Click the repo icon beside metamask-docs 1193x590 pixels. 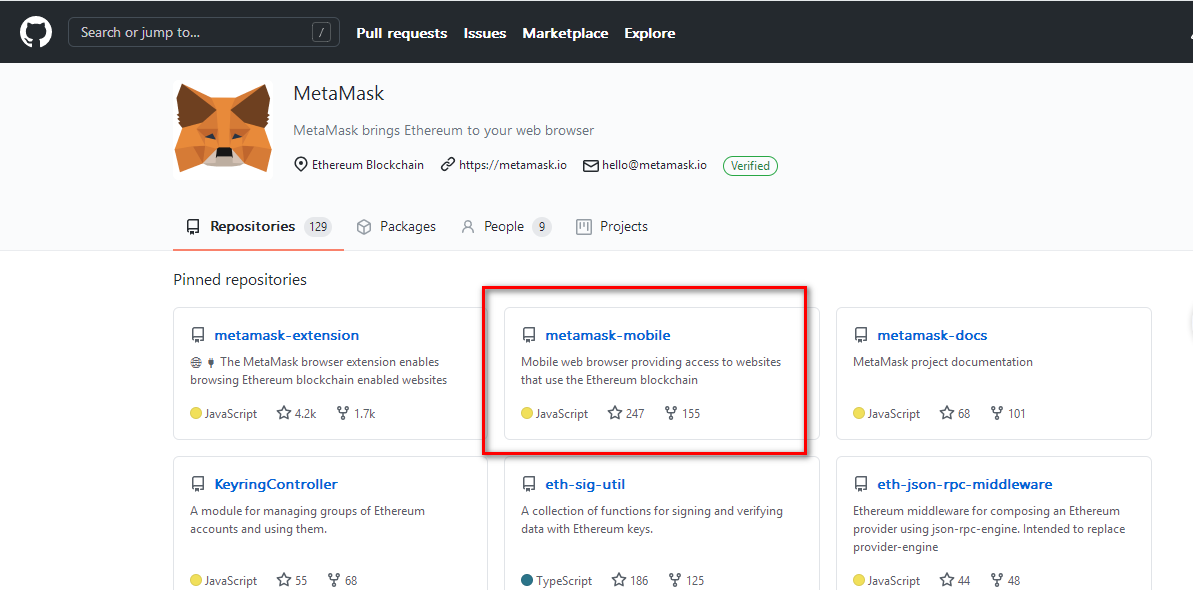[861, 335]
